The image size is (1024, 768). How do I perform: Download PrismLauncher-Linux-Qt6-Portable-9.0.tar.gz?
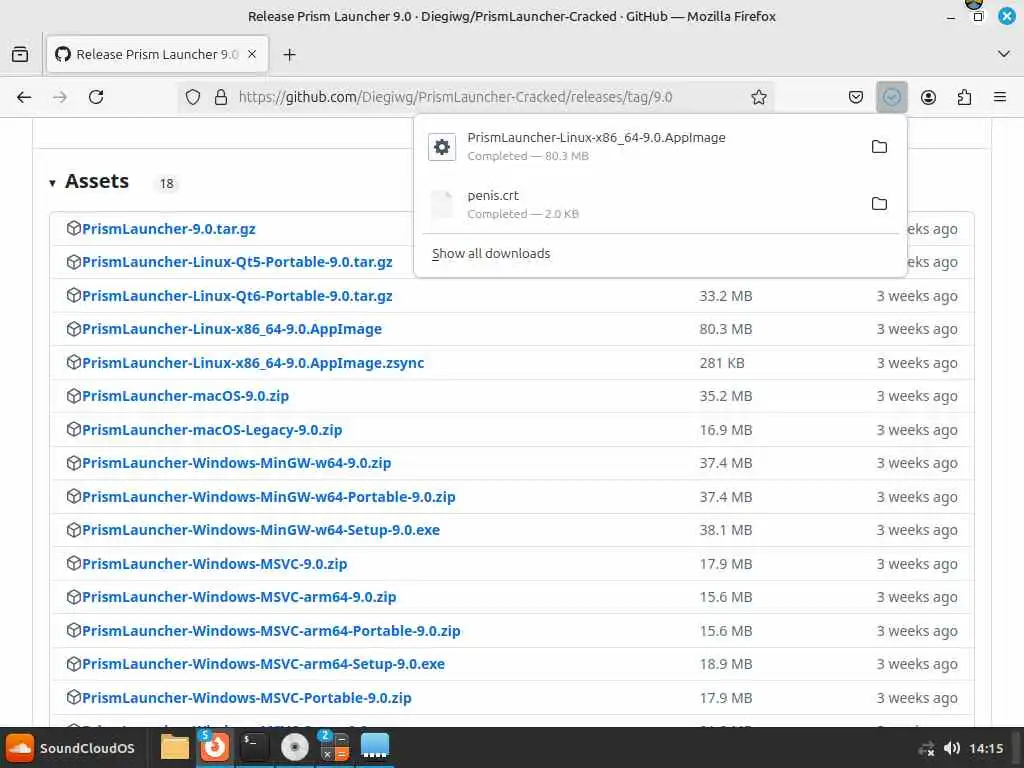point(237,296)
